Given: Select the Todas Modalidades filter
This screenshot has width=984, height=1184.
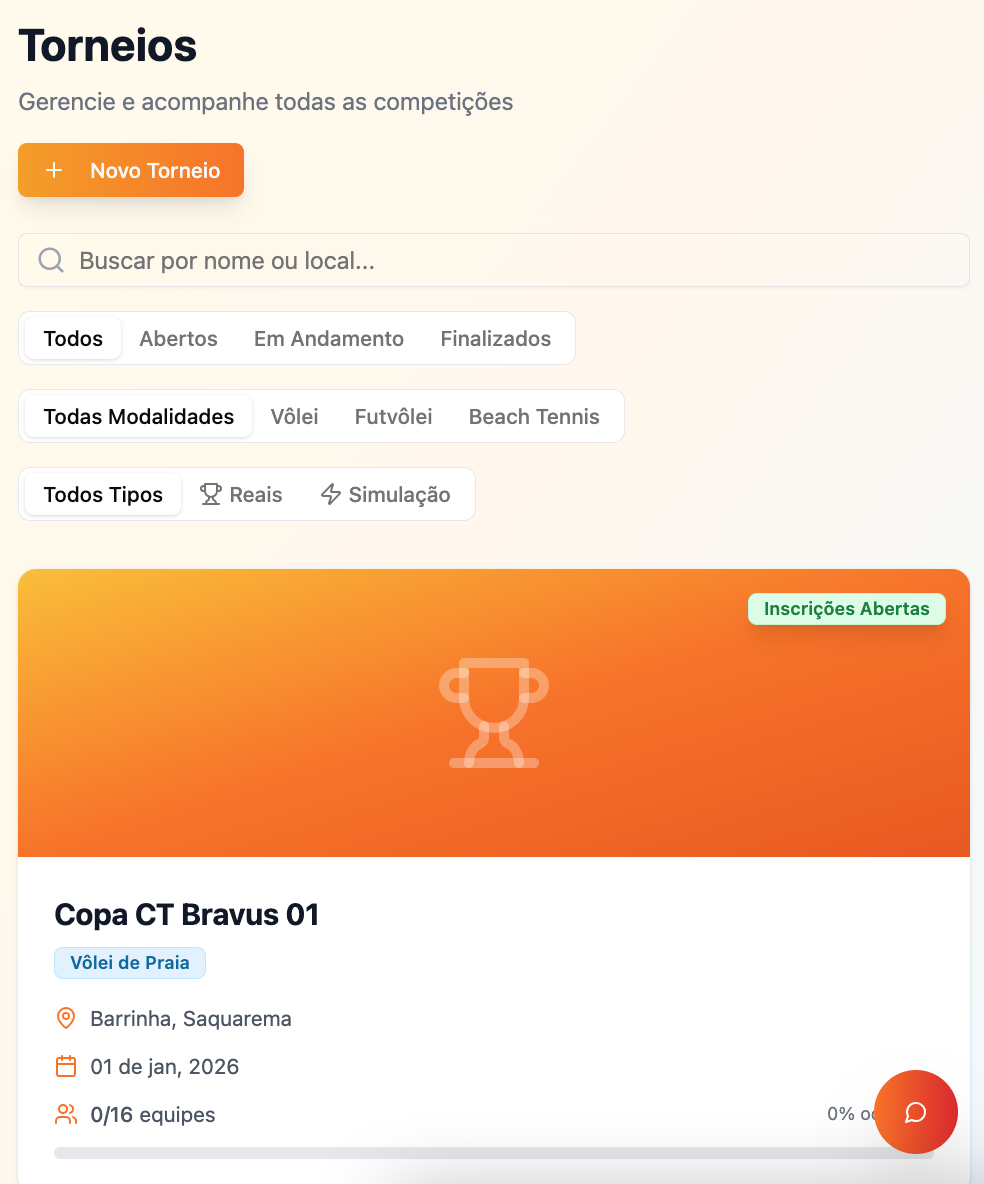Looking at the screenshot, I should 139,417.
